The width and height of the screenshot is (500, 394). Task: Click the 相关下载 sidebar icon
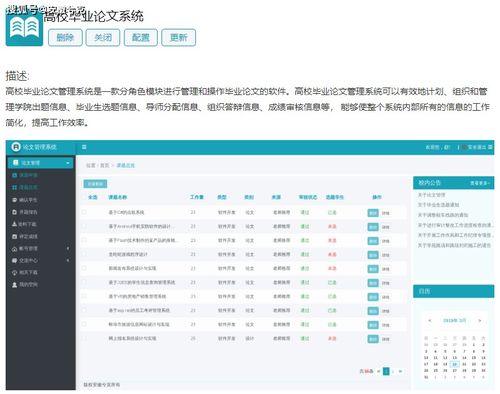click(x=14, y=273)
